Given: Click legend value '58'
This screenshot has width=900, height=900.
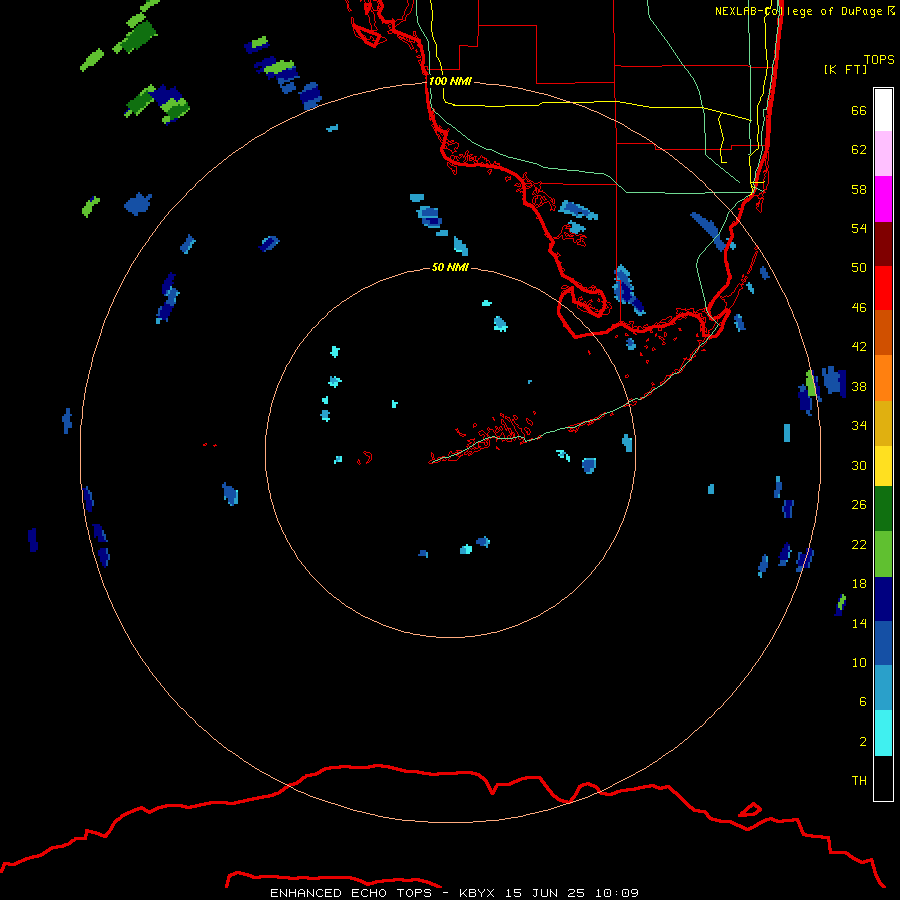Looking at the screenshot, I should tap(859, 189).
